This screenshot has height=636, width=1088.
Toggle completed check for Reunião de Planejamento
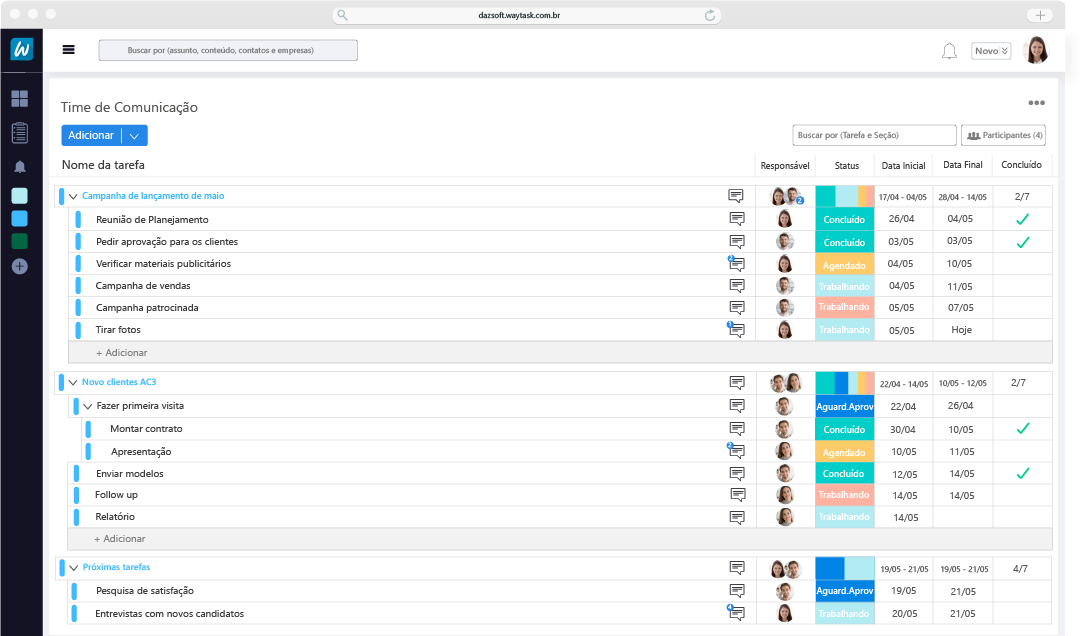(x=1022, y=219)
